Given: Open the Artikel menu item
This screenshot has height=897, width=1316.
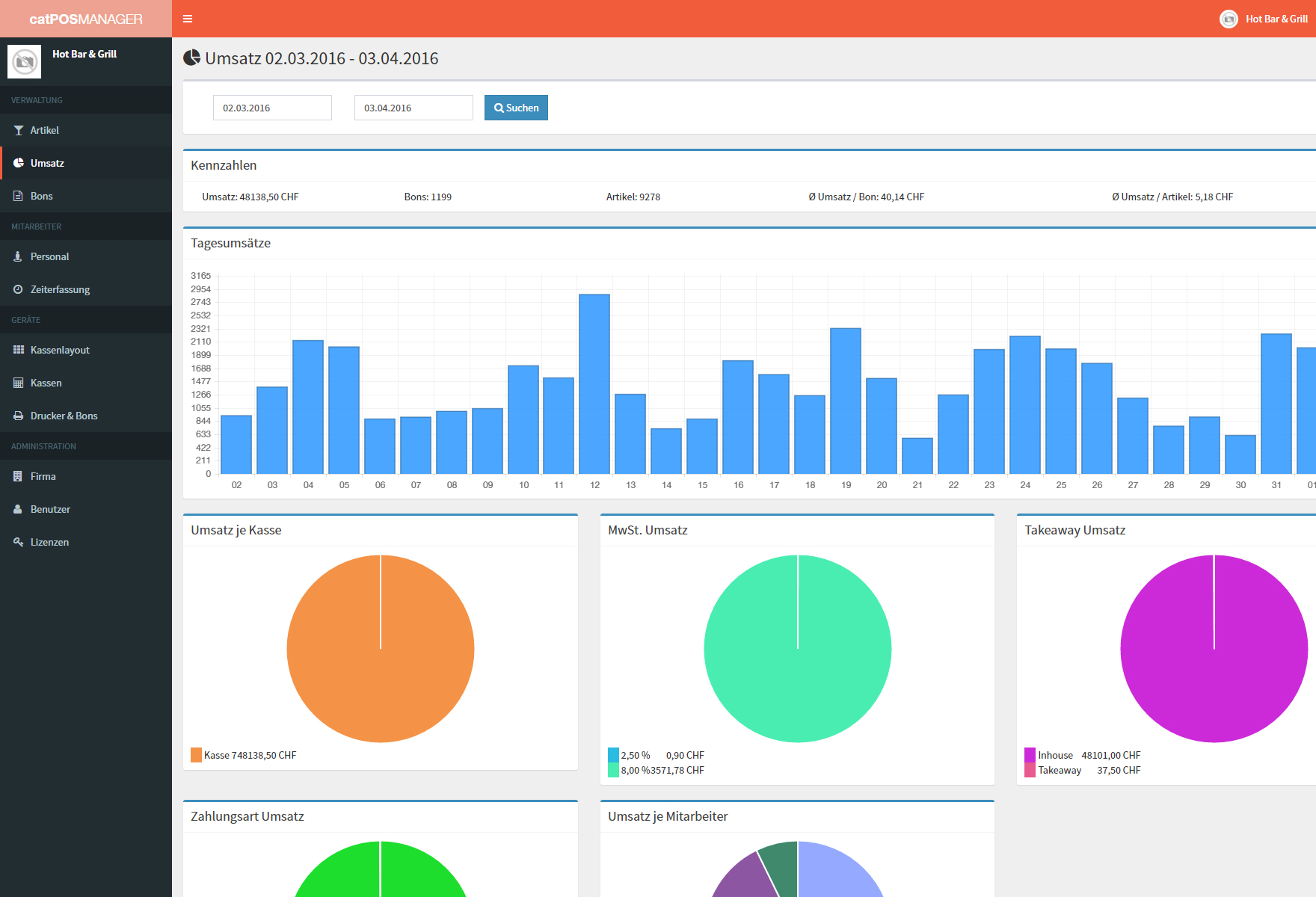Looking at the screenshot, I should 86,130.
